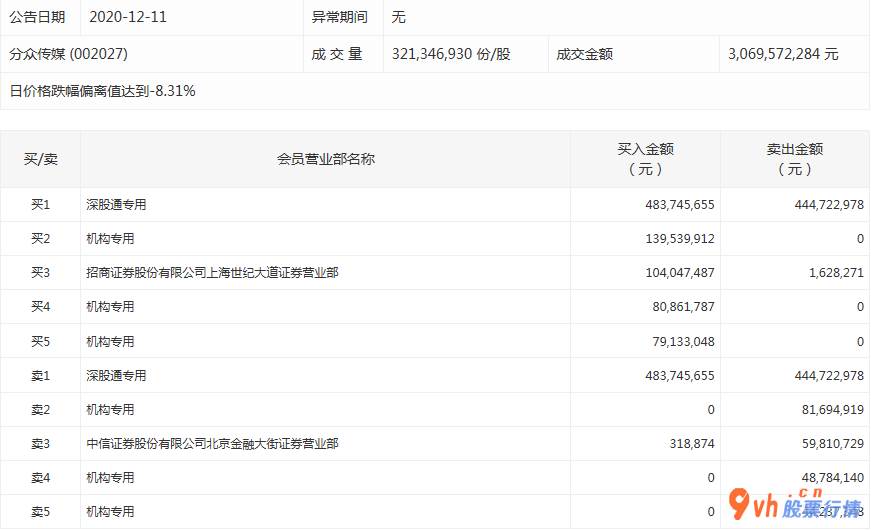871x530 pixels.
Task: Click the 483,745,655 value in 卖1 row
Action: (680, 376)
